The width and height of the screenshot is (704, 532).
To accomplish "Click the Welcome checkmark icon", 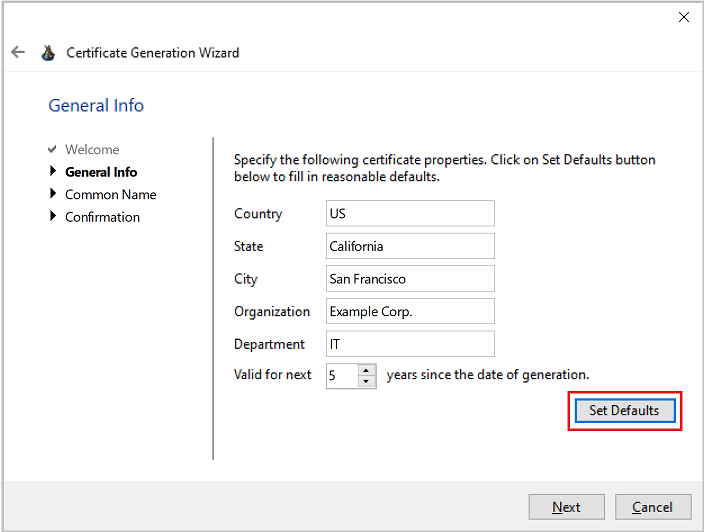I will [x=52, y=149].
